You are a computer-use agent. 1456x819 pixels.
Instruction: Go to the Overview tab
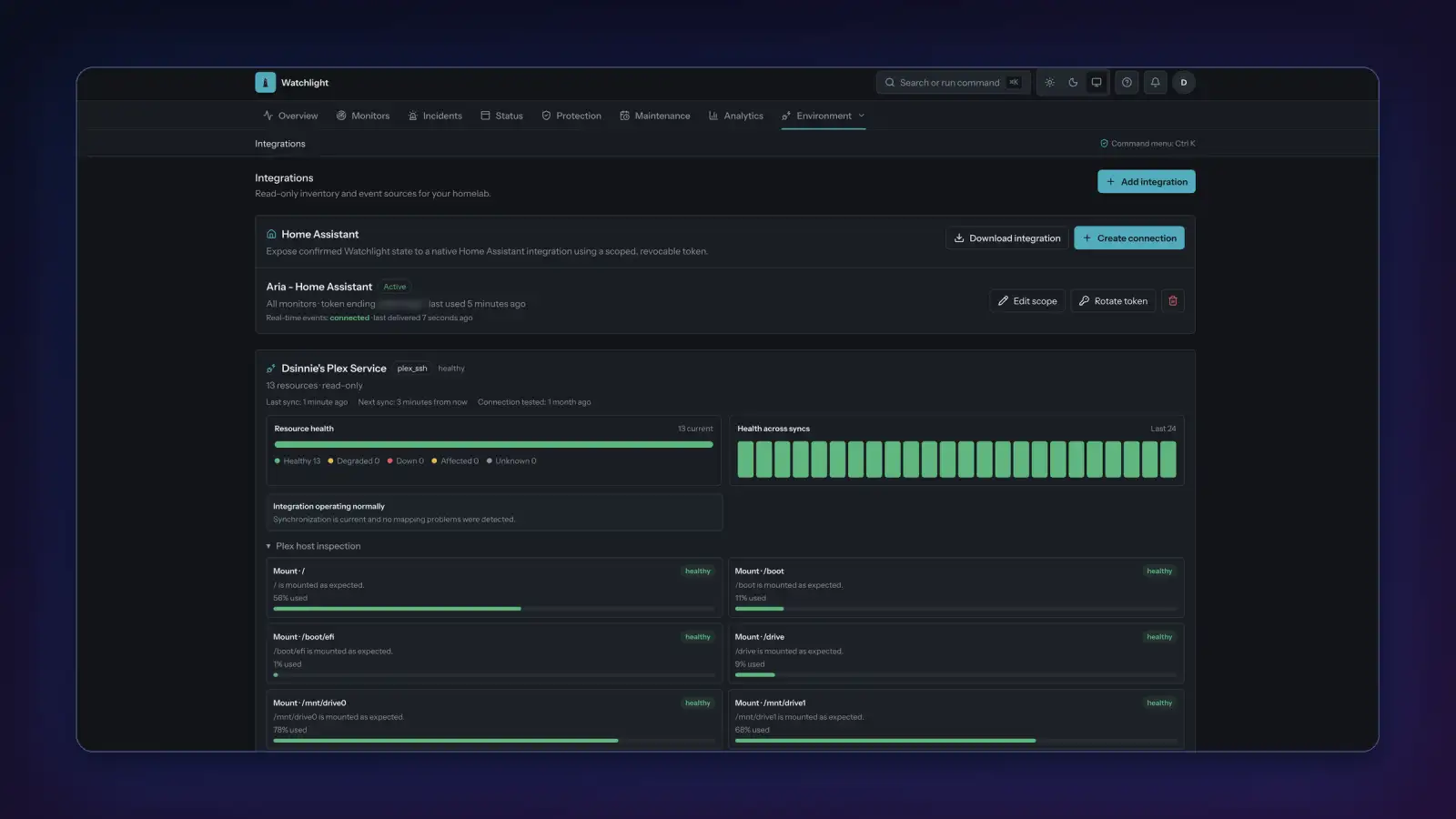[290, 116]
